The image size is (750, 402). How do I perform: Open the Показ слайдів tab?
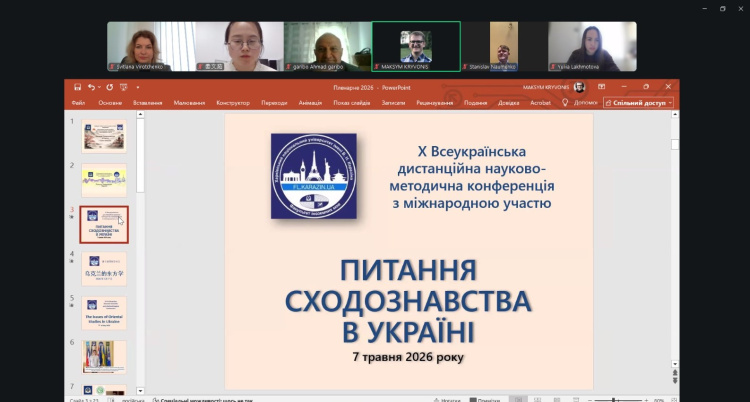pyautogui.click(x=352, y=103)
